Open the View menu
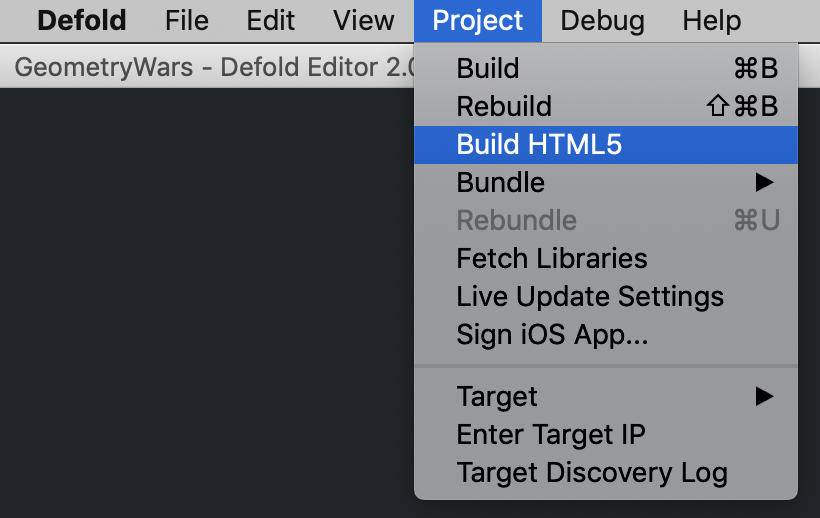The height and width of the screenshot is (518, 820). [x=364, y=20]
